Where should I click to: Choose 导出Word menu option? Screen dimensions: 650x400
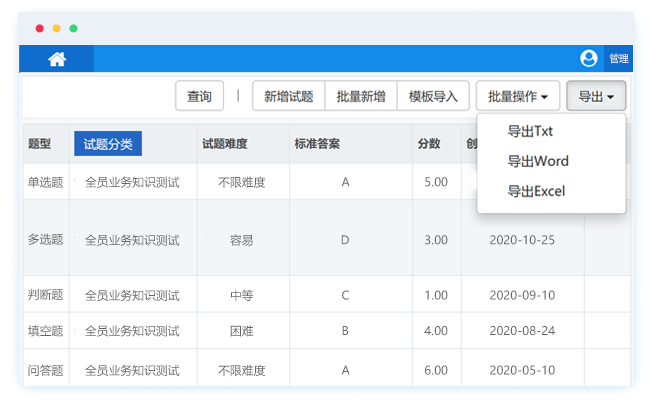[x=537, y=161]
